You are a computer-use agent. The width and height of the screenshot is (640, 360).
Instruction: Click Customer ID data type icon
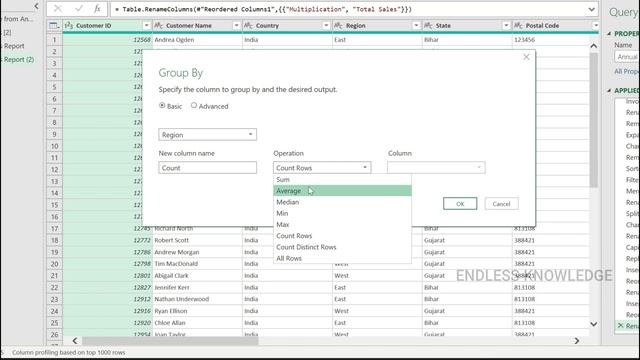point(69,25)
